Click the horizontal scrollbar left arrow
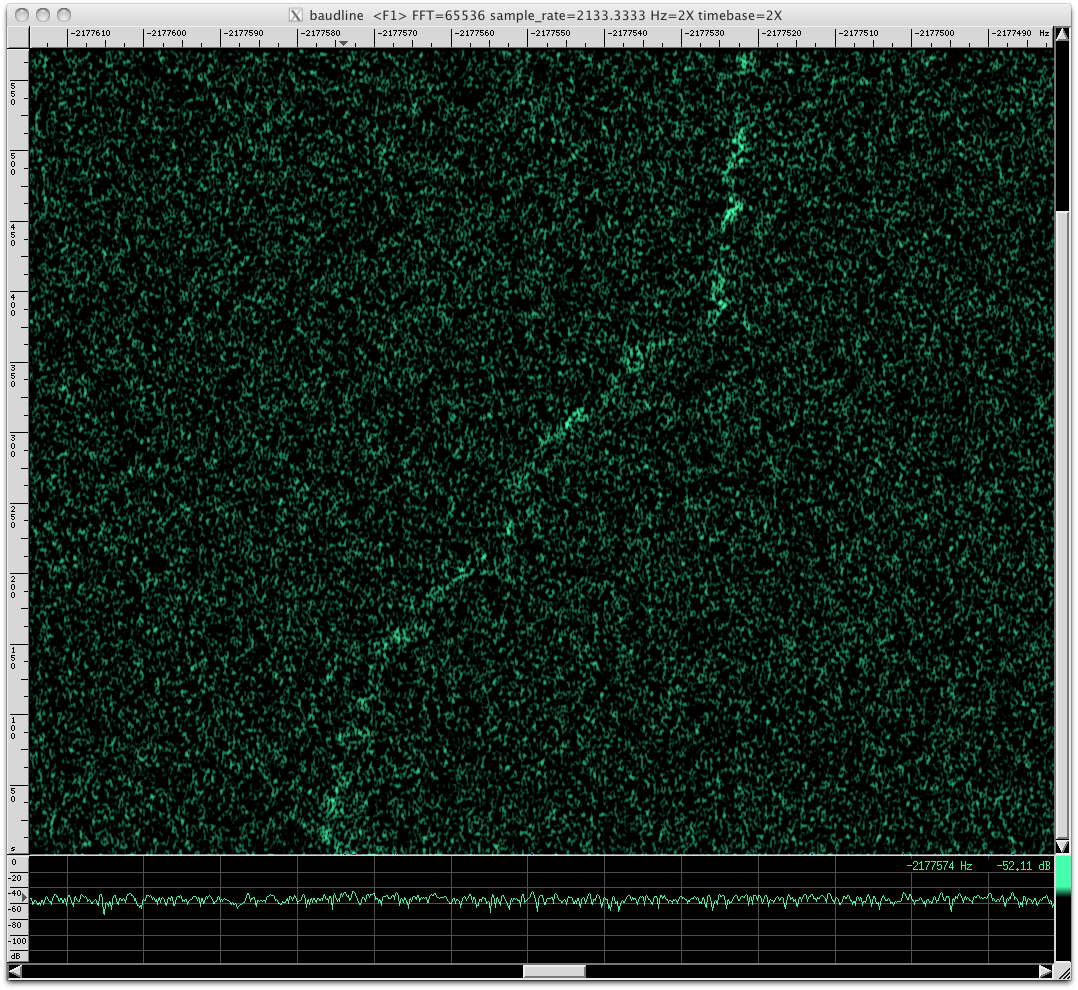 click(x=14, y=971)
